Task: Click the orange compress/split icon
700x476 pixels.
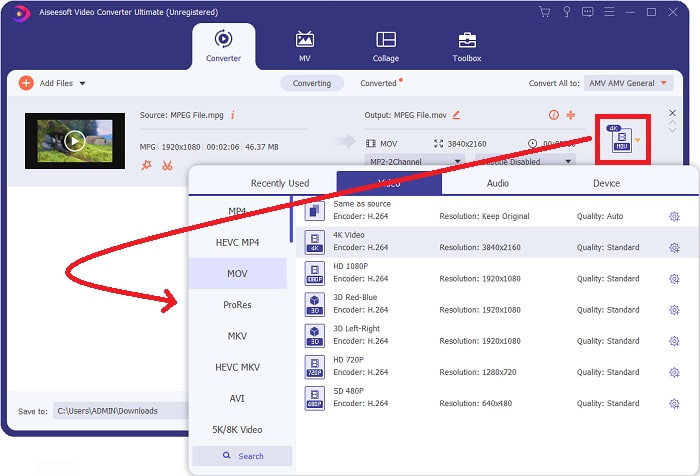Action: coord(571,115)
